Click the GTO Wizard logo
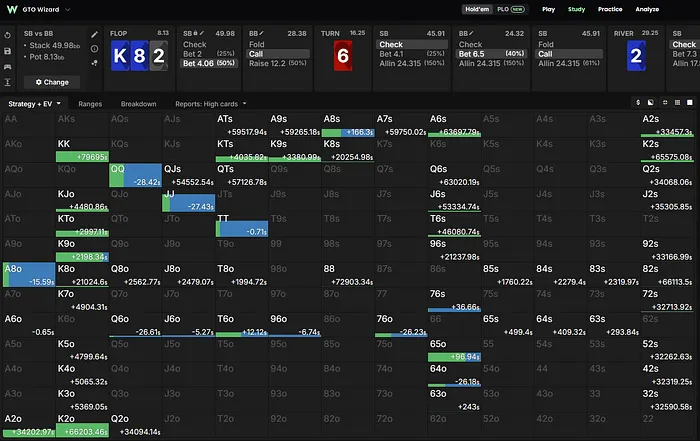The height and width of the screenshot is (441, 700). pos(12,9)
